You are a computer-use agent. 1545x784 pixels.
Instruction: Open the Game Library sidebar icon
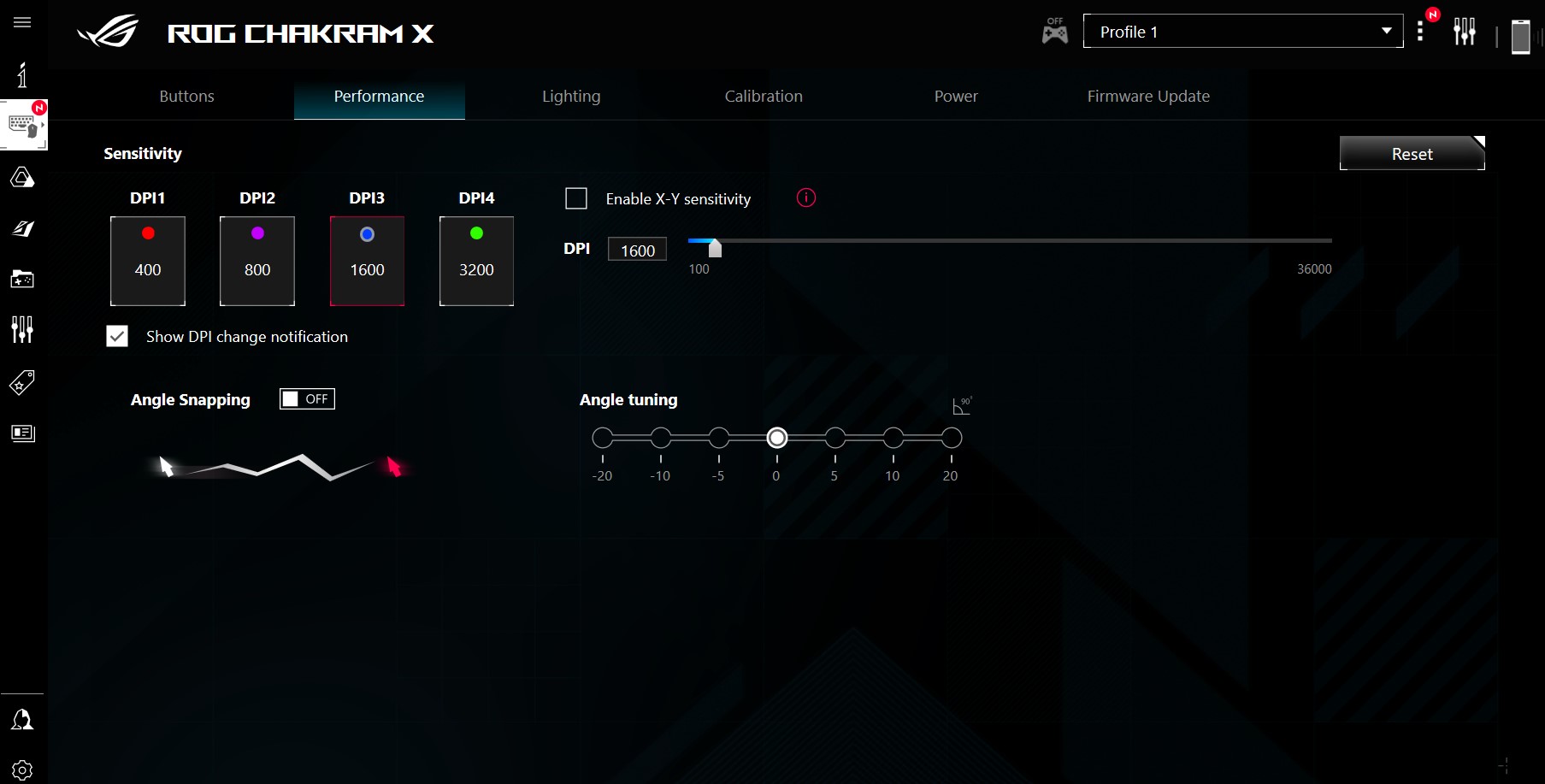22,279
